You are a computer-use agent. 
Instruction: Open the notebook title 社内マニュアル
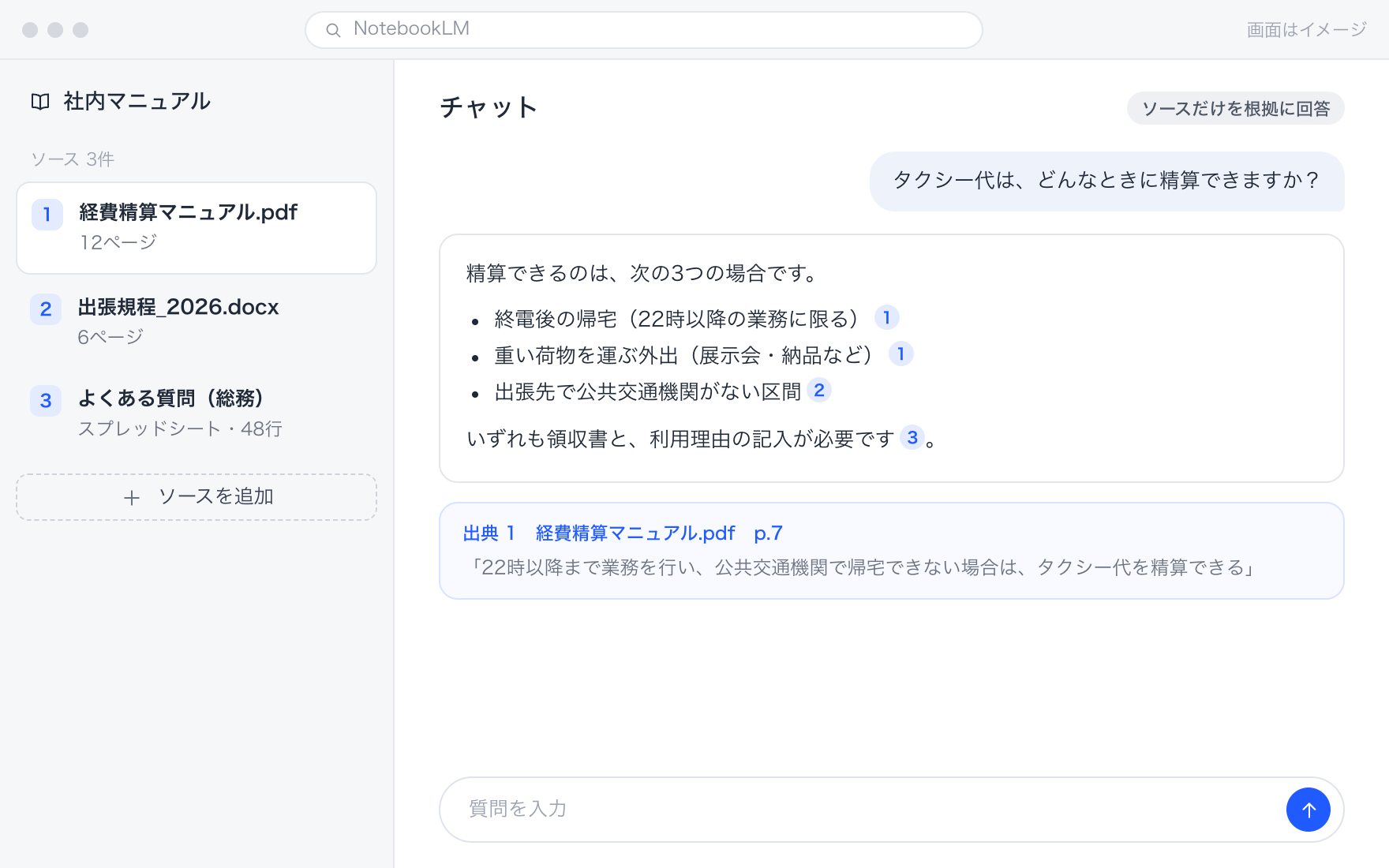[x=137, y=101]
